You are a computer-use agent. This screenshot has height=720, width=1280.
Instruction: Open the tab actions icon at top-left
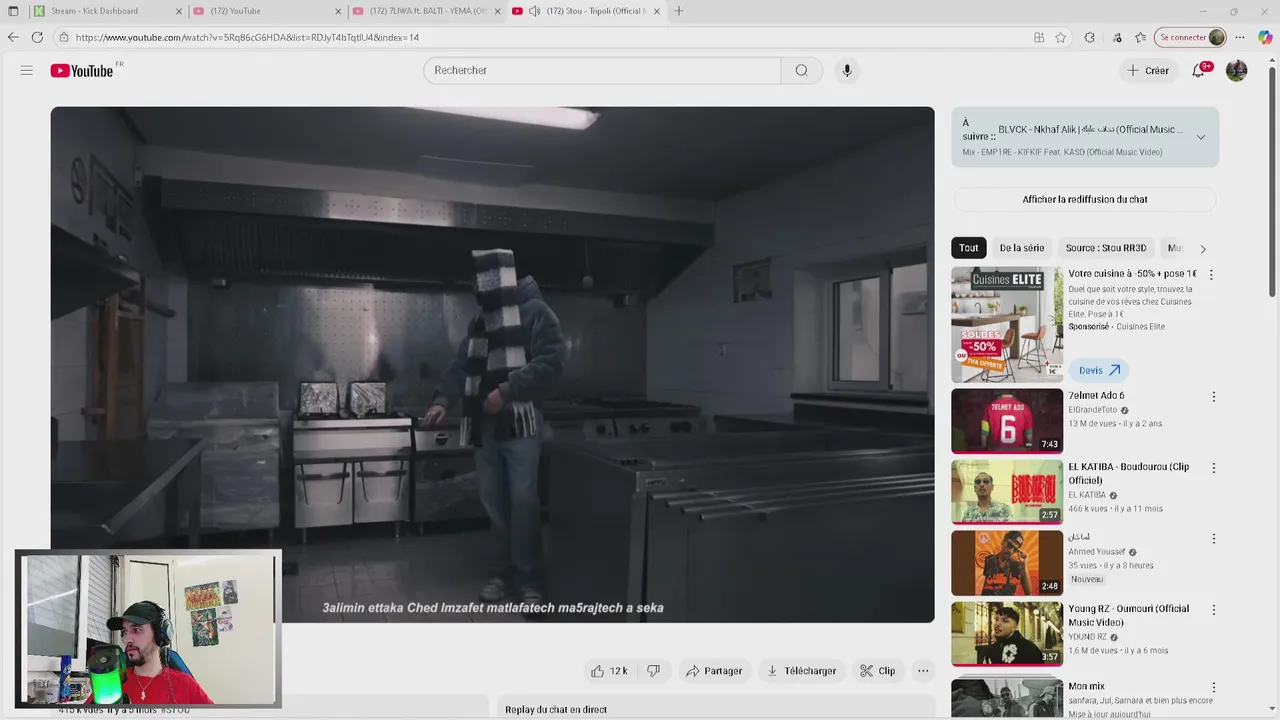(13, 11)
